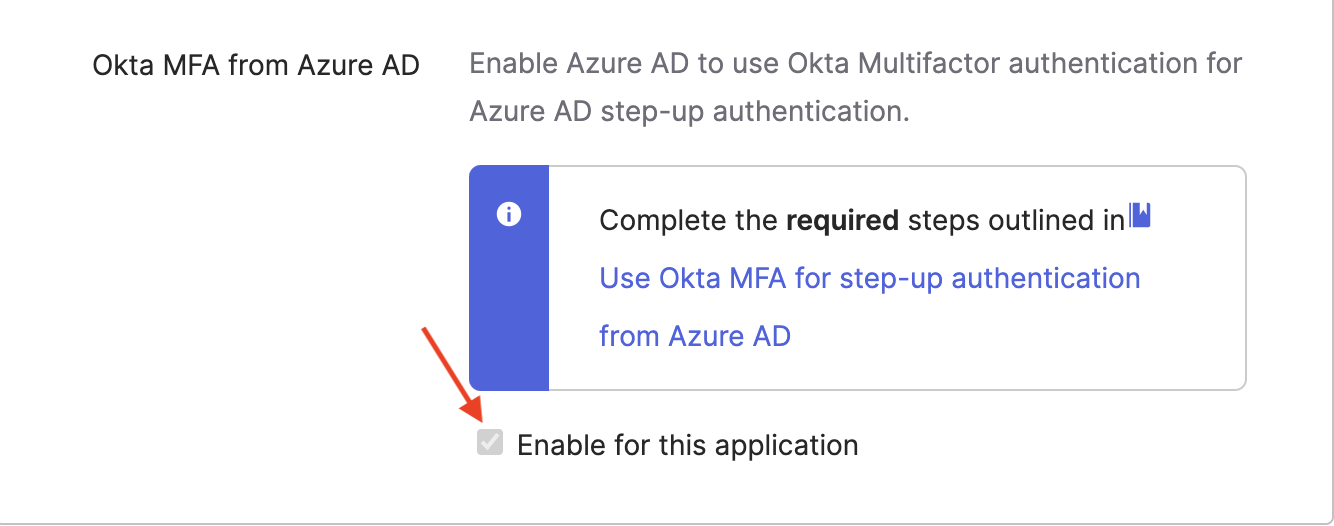Click the "from Azure AD" link text
This screenshot has width=1334, height=526.
pyautogui.click(x=694, y=336)
